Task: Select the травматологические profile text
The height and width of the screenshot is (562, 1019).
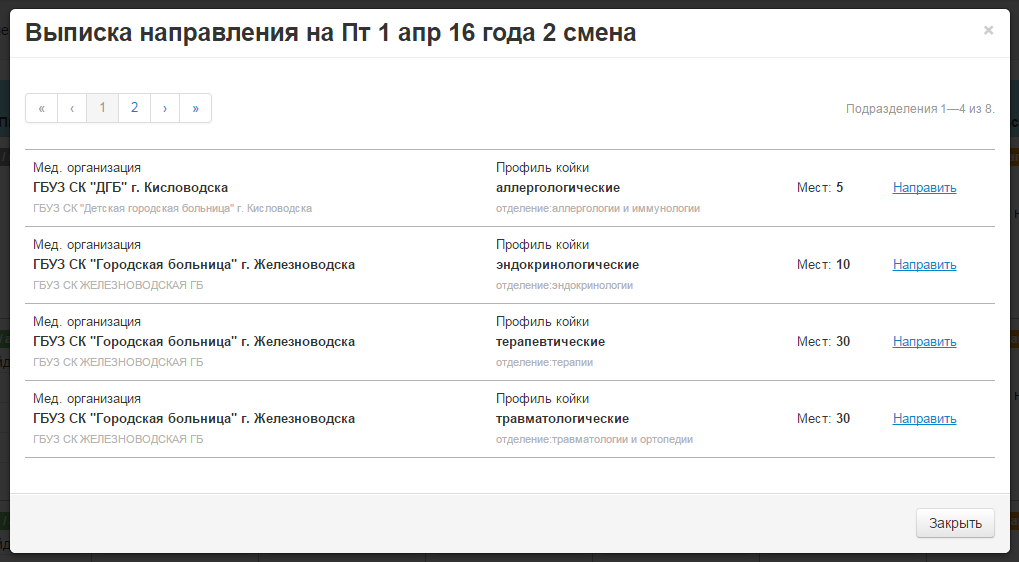Action: tap(562, 418)
